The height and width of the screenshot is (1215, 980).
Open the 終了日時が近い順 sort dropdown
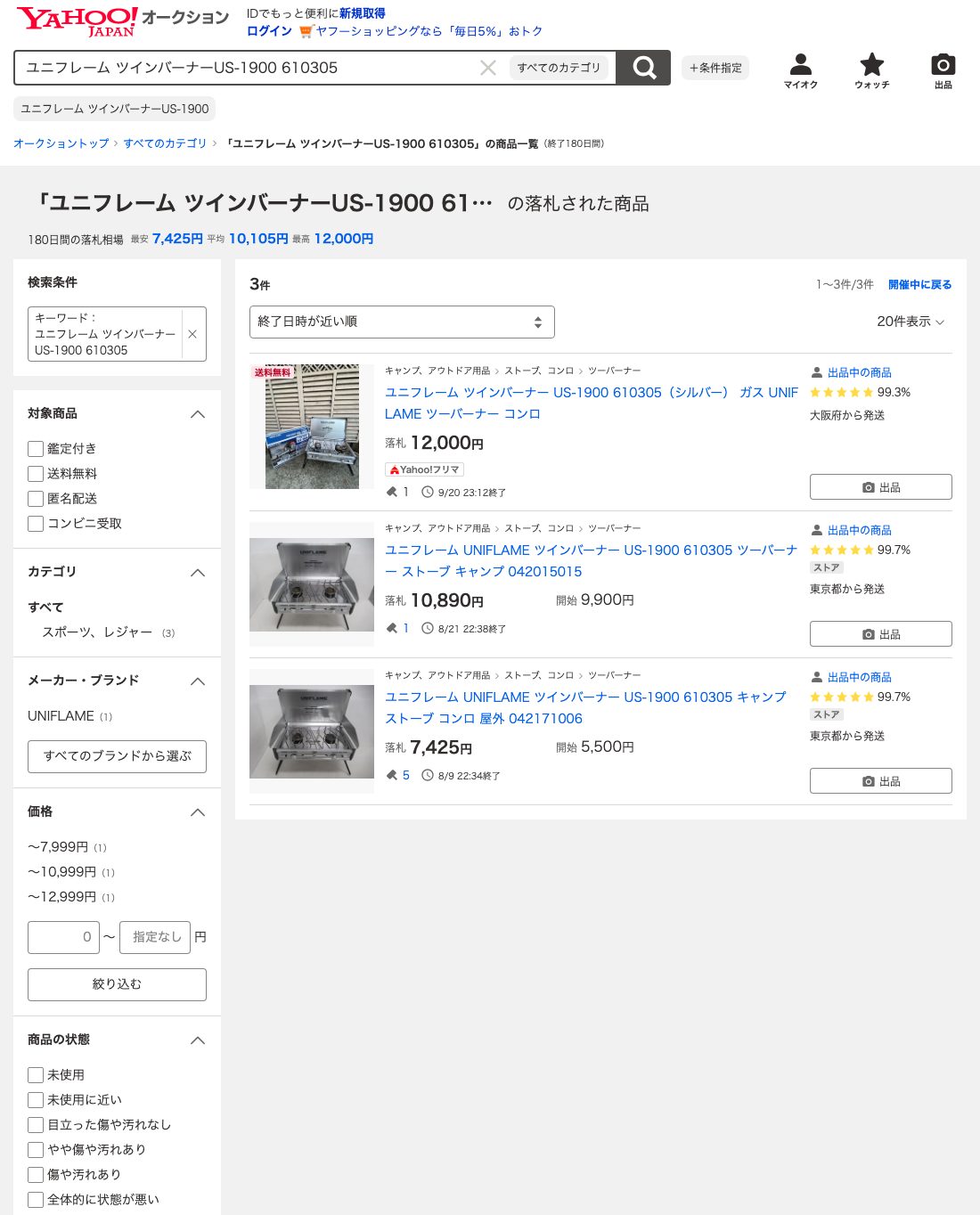pyautogui.click(x=402, y=322)
